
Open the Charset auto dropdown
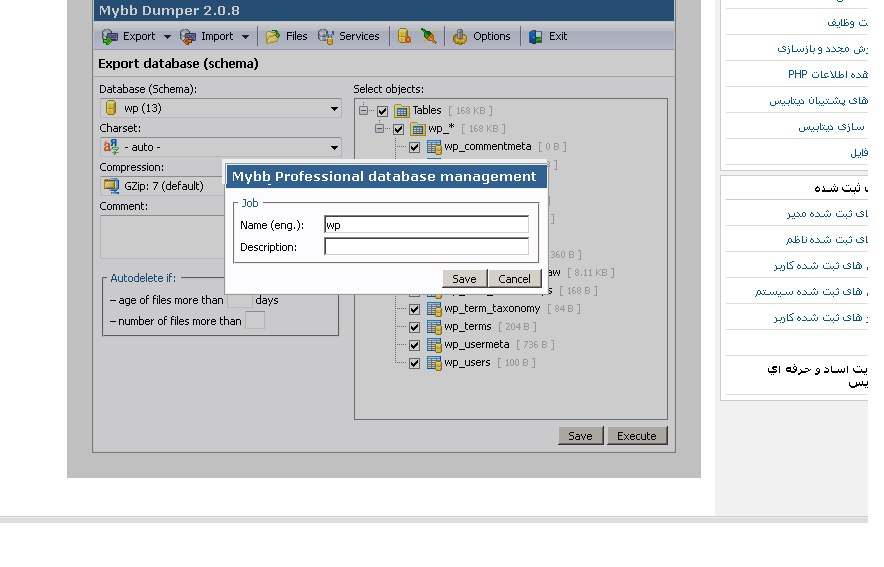[220, 147]
